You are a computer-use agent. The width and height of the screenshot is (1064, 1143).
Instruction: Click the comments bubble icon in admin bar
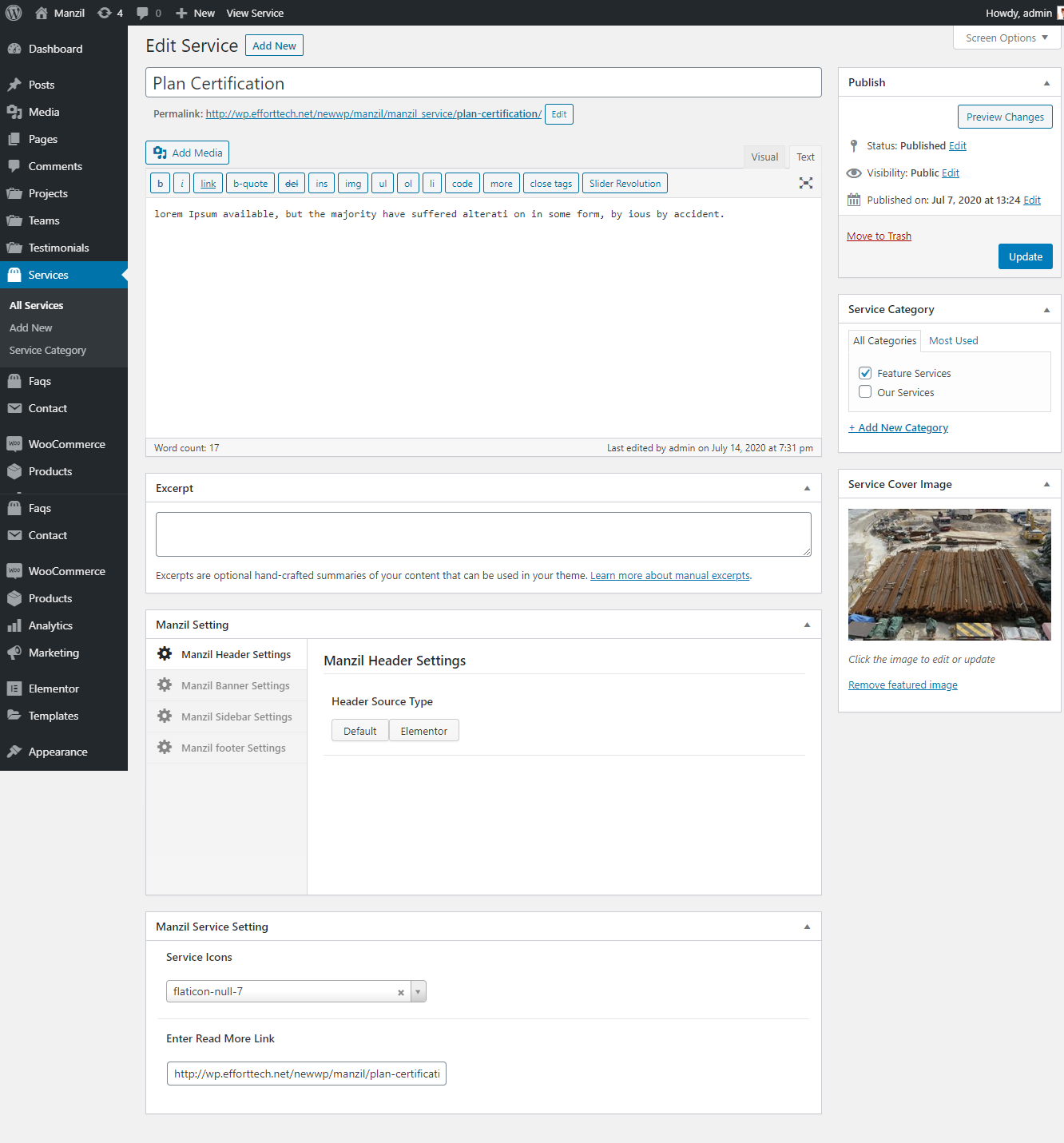coord(142,13)
